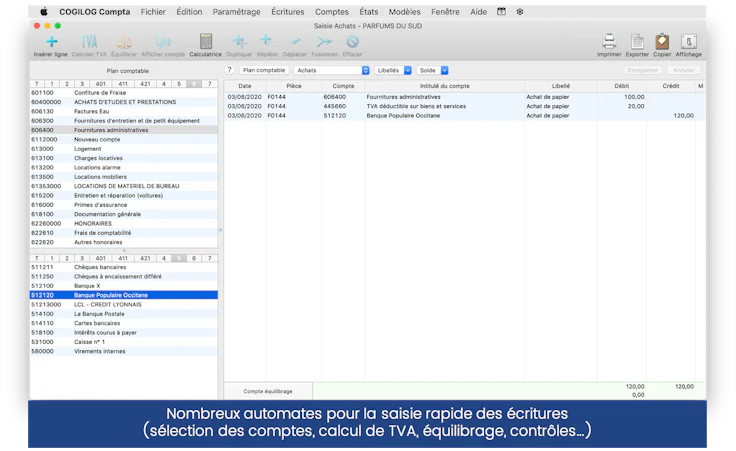The image size is (736, 451).
Task: Select account 514100 La Banque Postale
Action: point(124,314)
